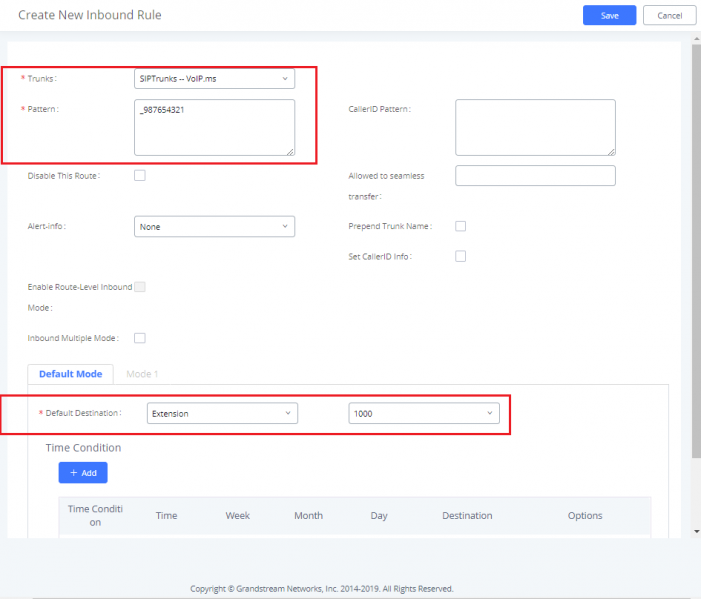Screen dimensions: 701x599
Task: Click the CallerID Pattern text area
Action: coord(535,127)
